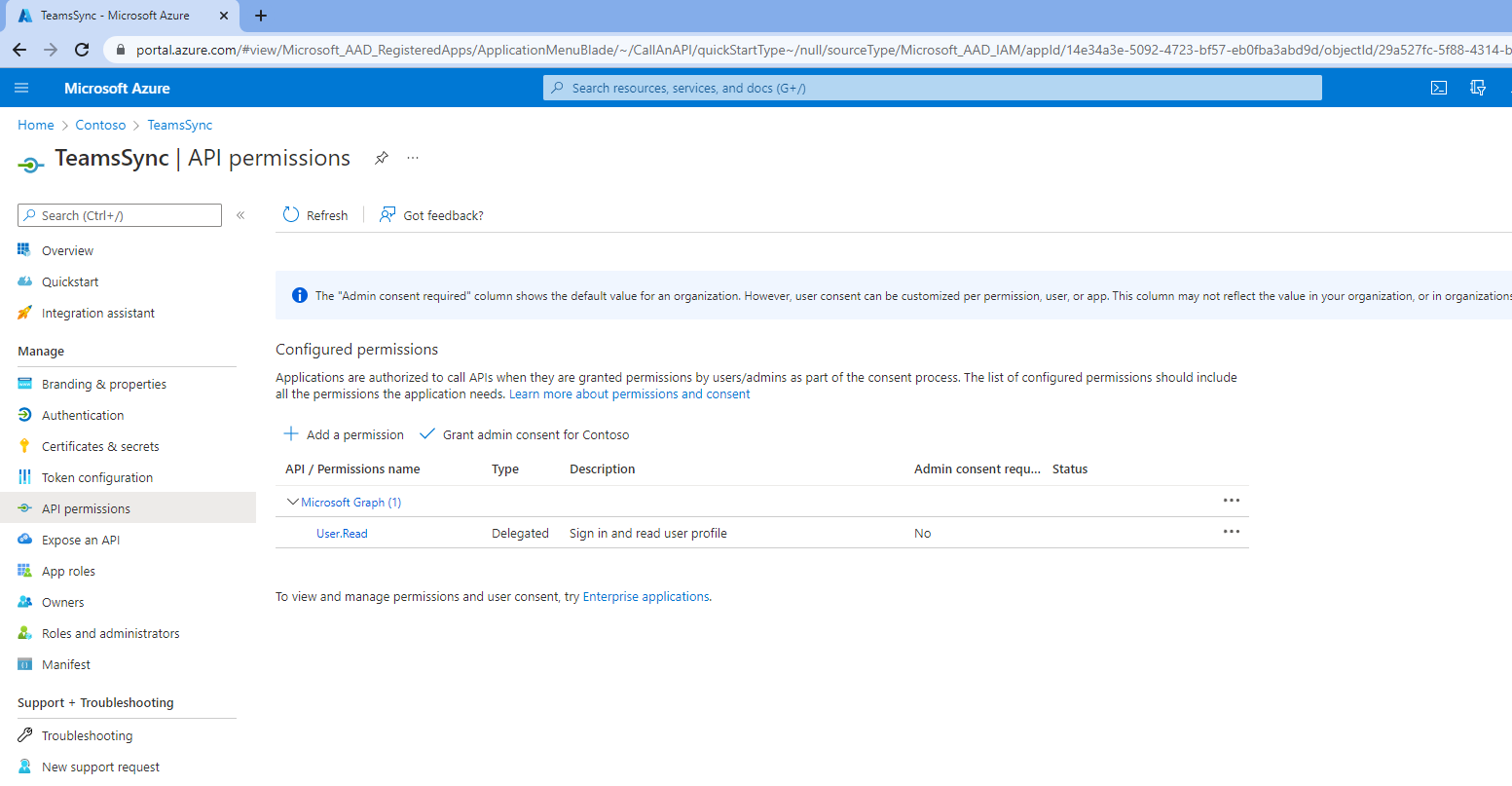This screenshot has width=1512, height=786.
Task: Click the info icon in the blue banner
Action: pos(300,295)
